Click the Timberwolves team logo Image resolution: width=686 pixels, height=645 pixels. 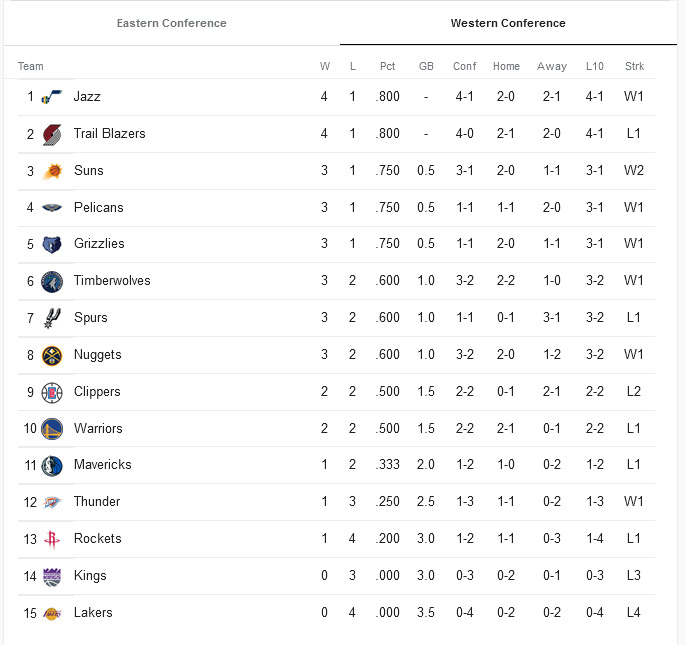[52, 281]
